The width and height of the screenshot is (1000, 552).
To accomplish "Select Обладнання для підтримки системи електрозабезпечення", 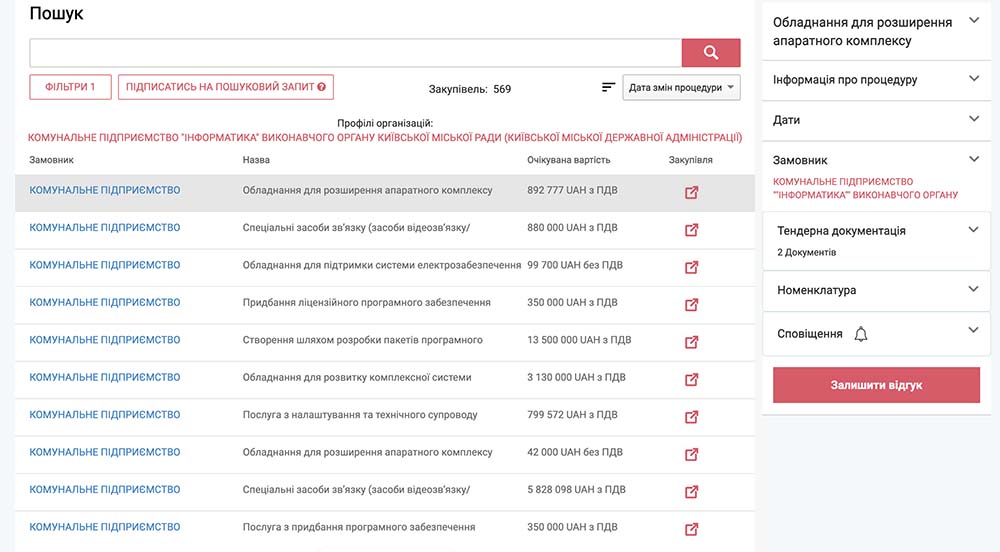I will pyautogui.click(x=381, y=265).
